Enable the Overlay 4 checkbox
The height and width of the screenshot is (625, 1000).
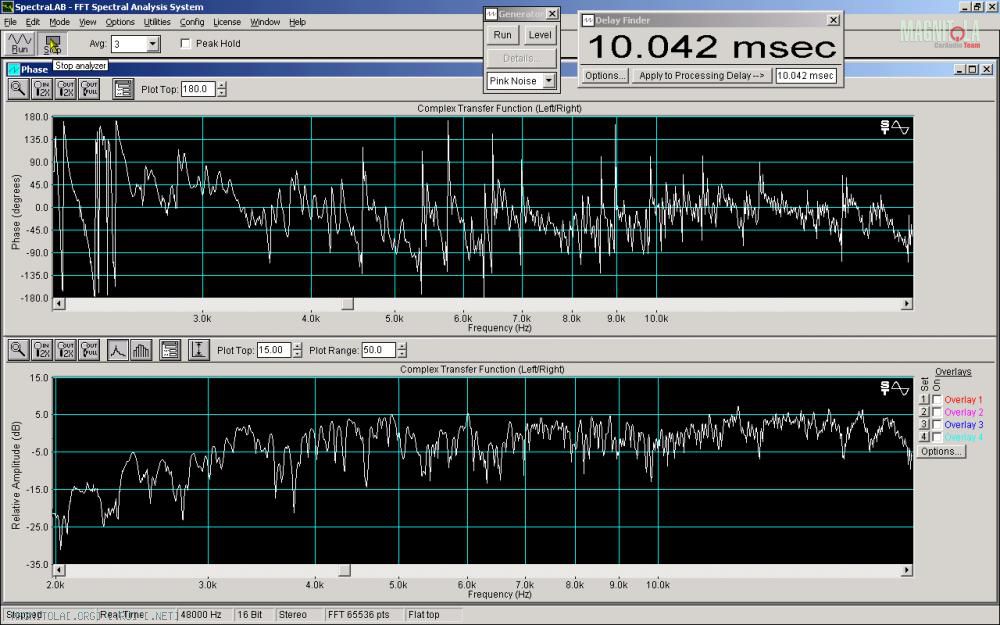coord(937,437)
